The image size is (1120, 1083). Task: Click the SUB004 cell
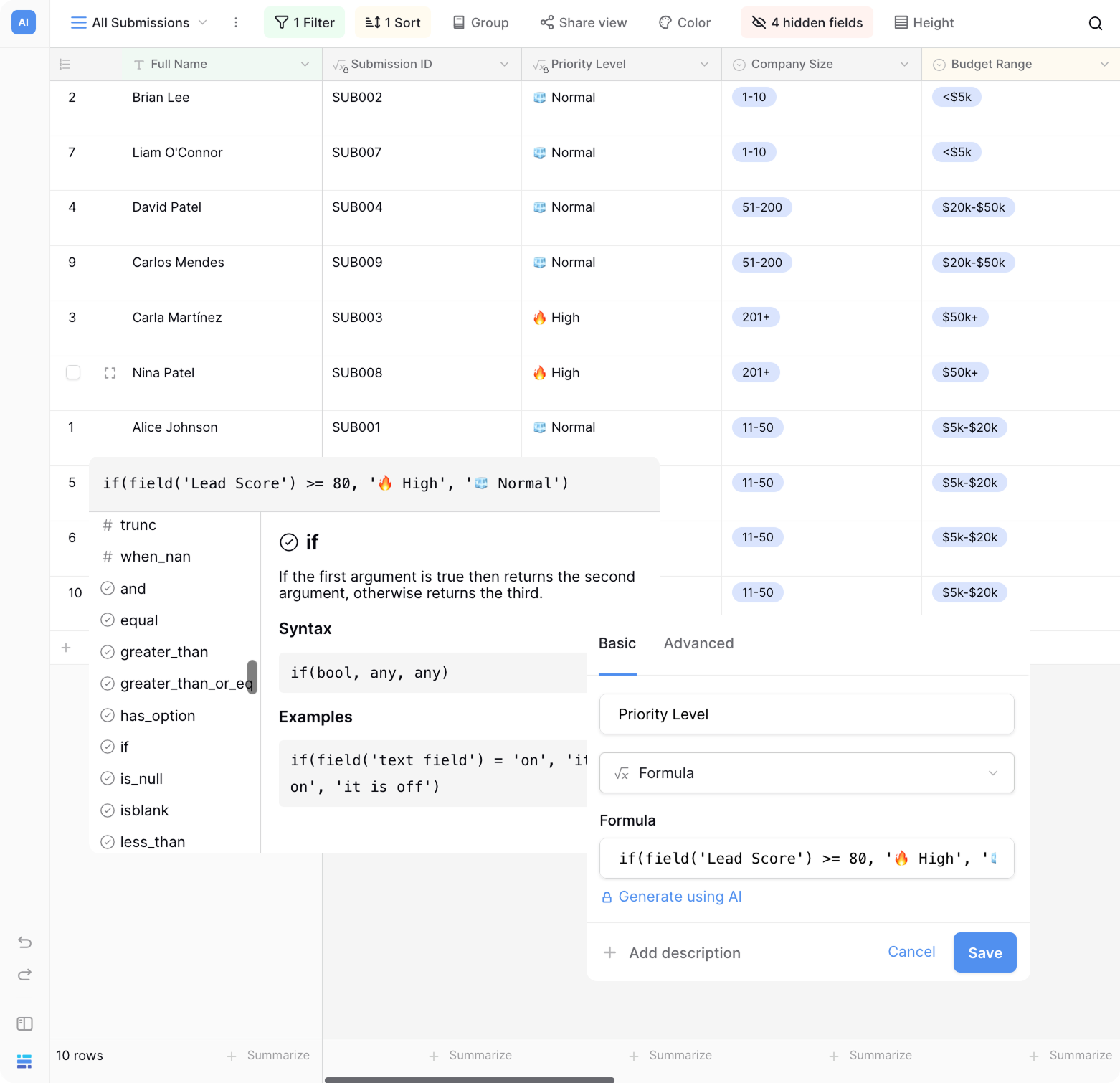point(422,218)
